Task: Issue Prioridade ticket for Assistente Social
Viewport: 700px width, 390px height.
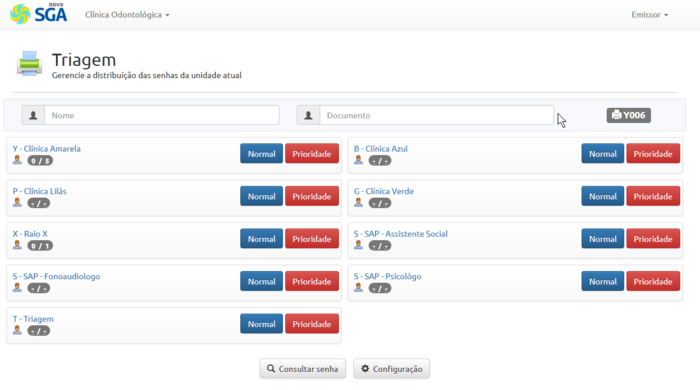Action: point(653,239)
